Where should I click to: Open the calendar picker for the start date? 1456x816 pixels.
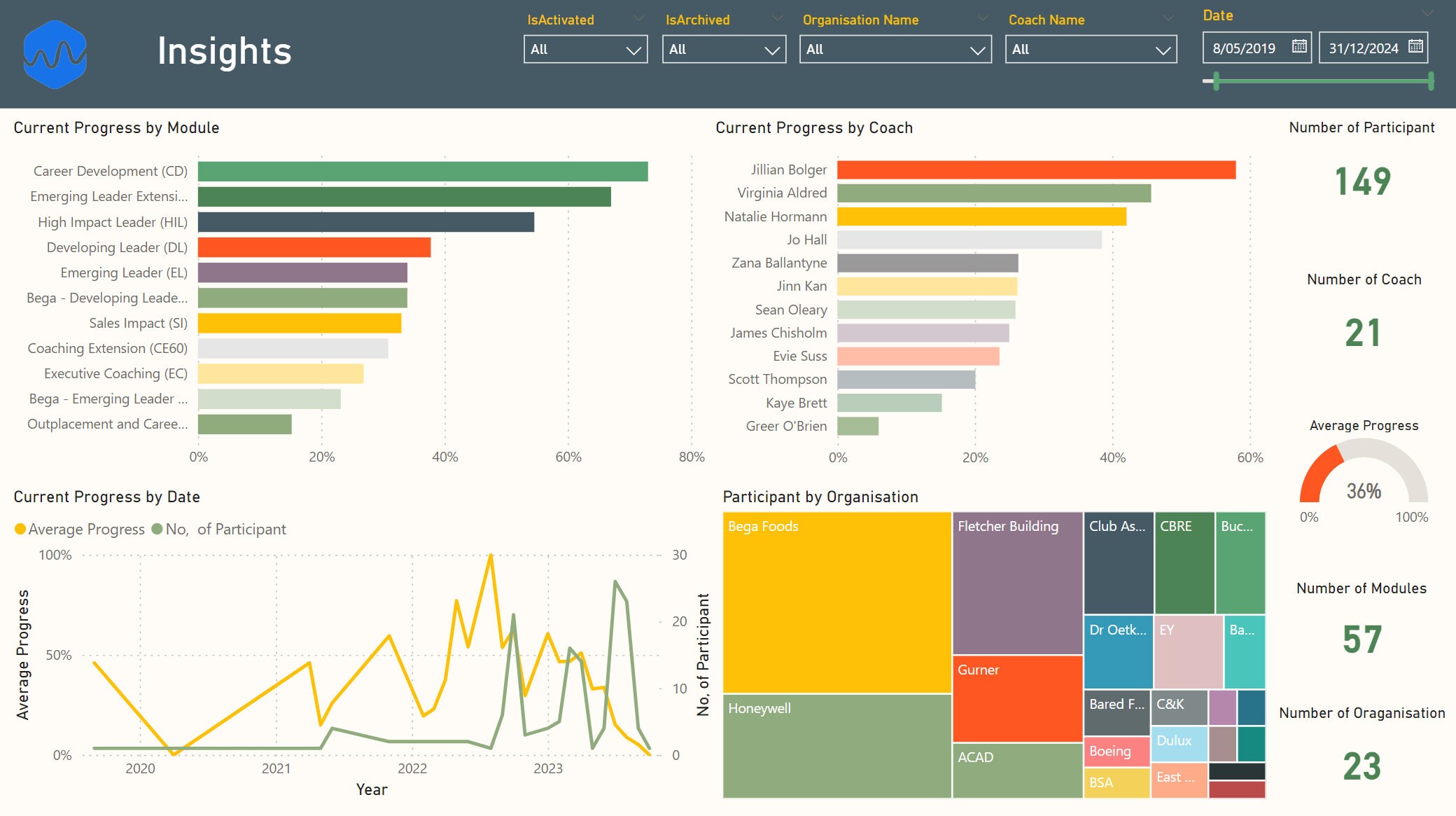tap(1298, 48)
